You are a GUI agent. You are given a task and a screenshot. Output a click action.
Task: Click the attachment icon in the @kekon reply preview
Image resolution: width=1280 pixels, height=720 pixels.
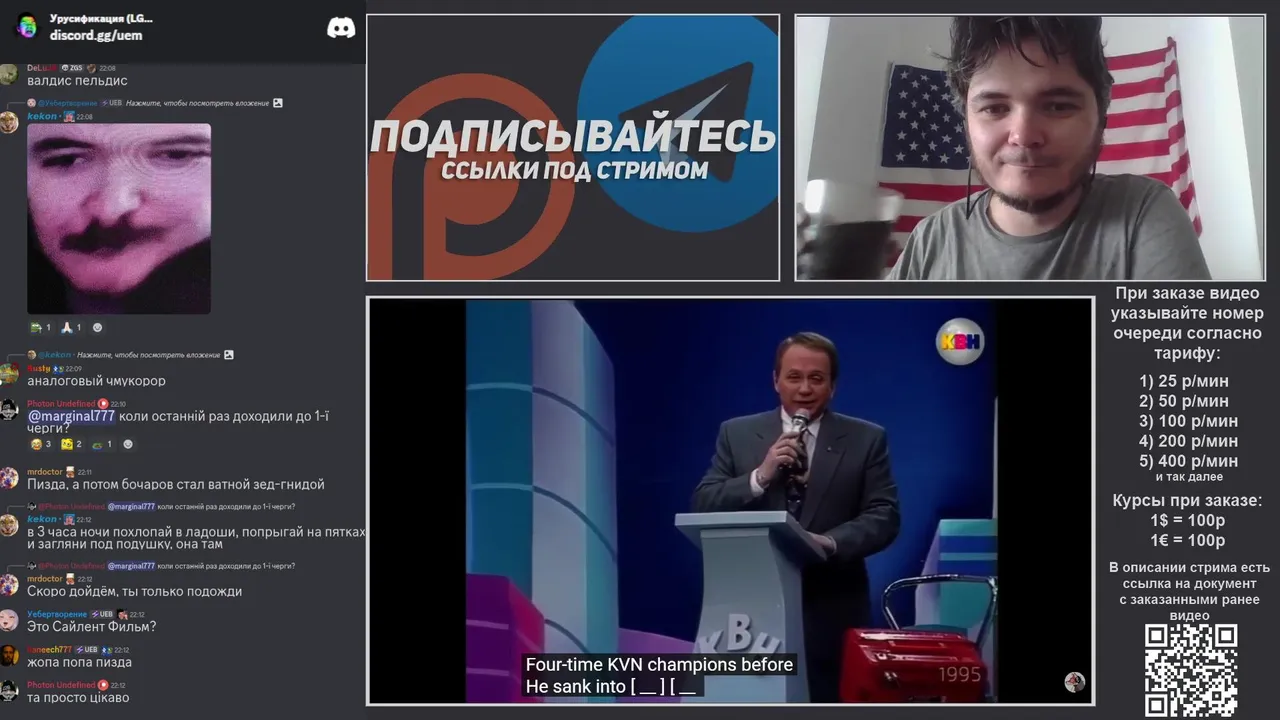(229, 354)
